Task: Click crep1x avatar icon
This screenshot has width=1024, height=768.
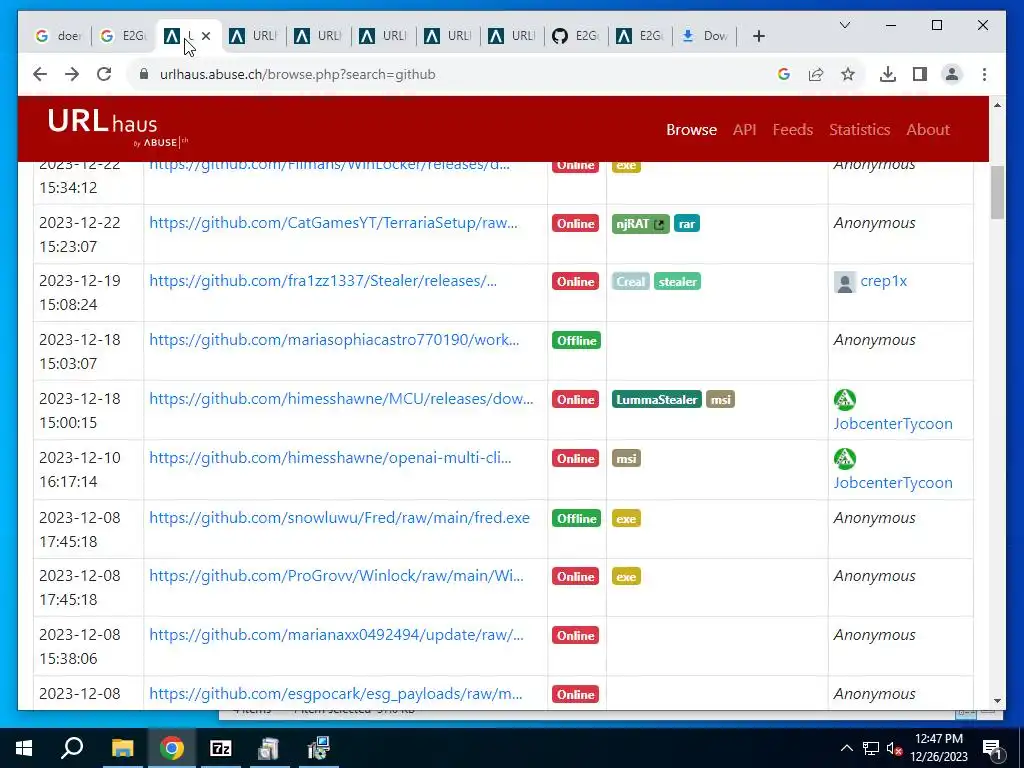Action: (x=844, y=281)
